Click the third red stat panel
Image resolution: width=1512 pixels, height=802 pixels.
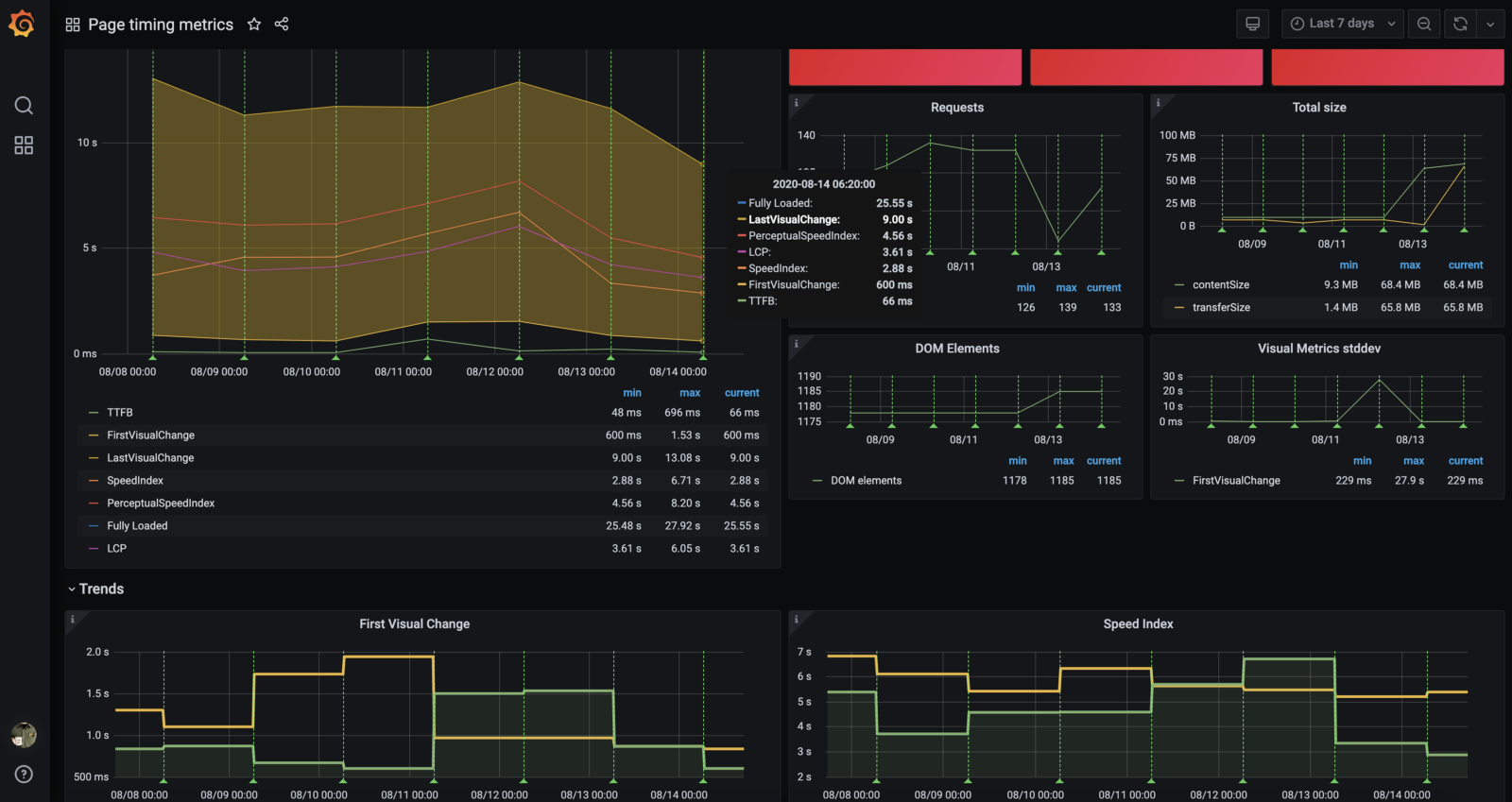(1387, 67)
